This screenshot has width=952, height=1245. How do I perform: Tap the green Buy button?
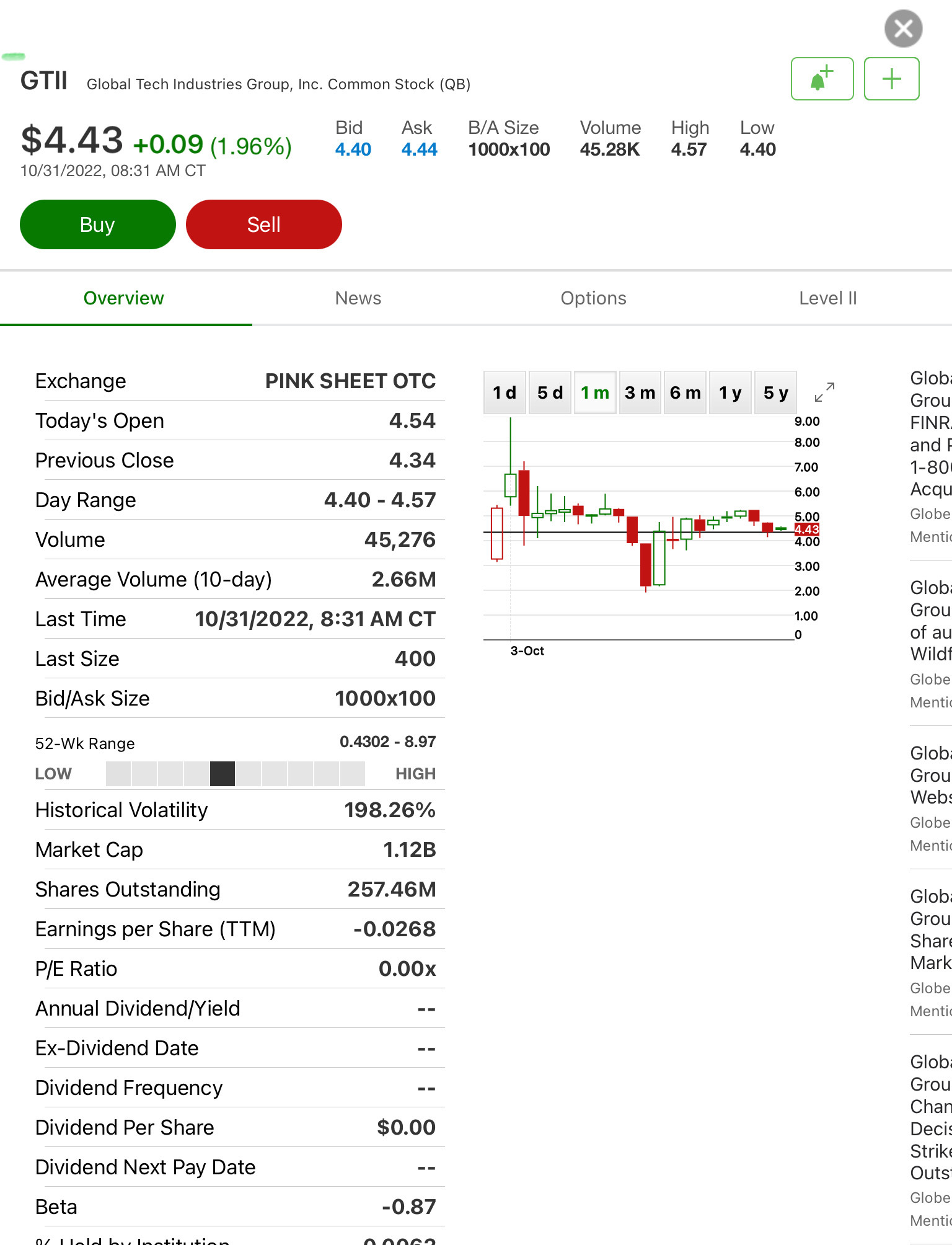[x=98, y=224]
